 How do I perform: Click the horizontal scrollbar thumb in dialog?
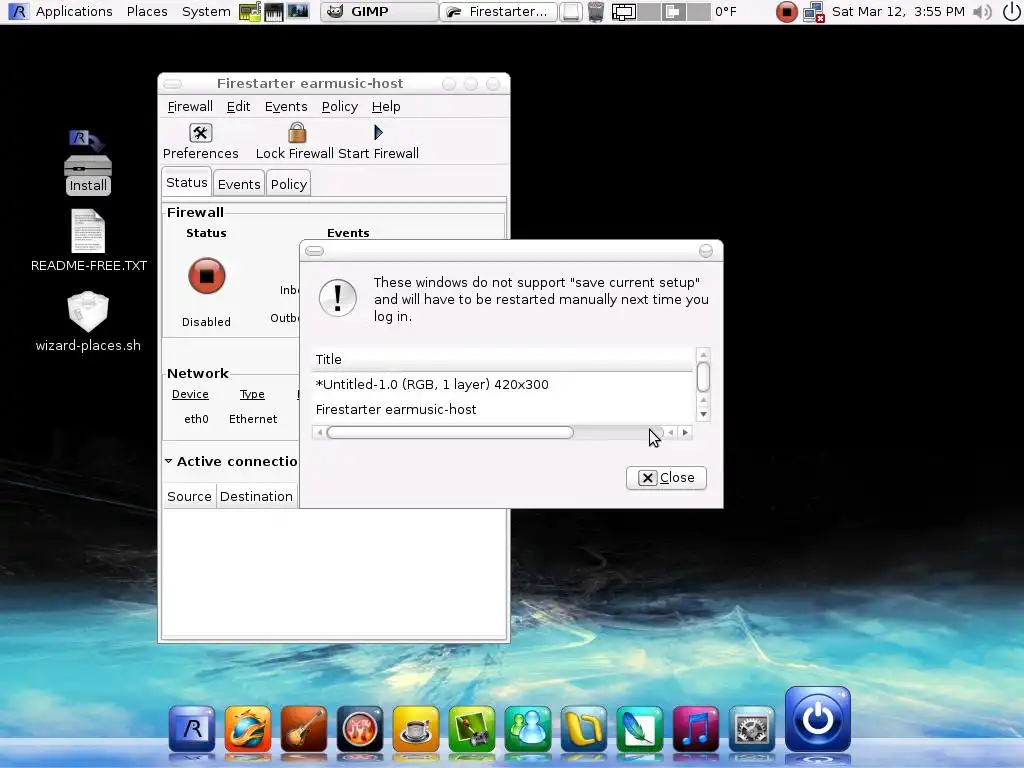(450, 432)
